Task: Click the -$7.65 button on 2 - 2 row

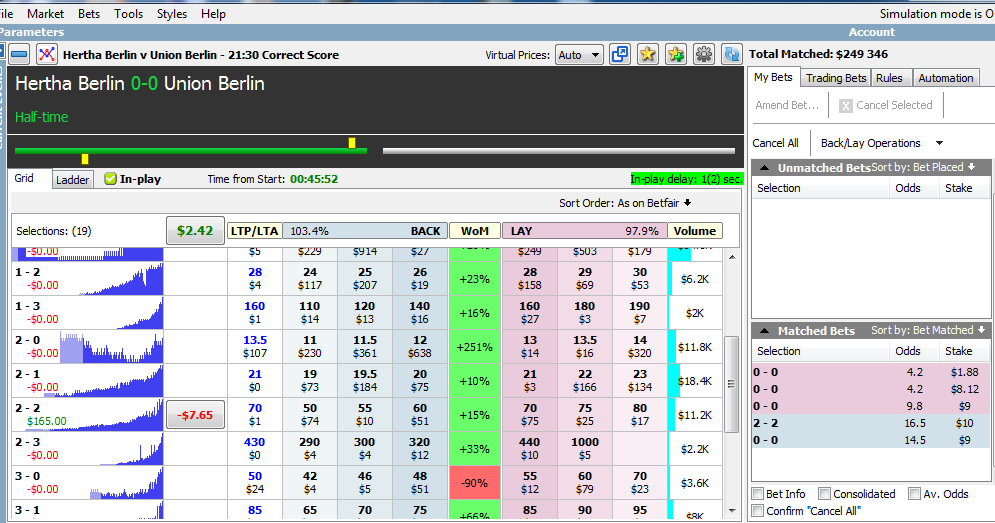Action: [195, 415]
